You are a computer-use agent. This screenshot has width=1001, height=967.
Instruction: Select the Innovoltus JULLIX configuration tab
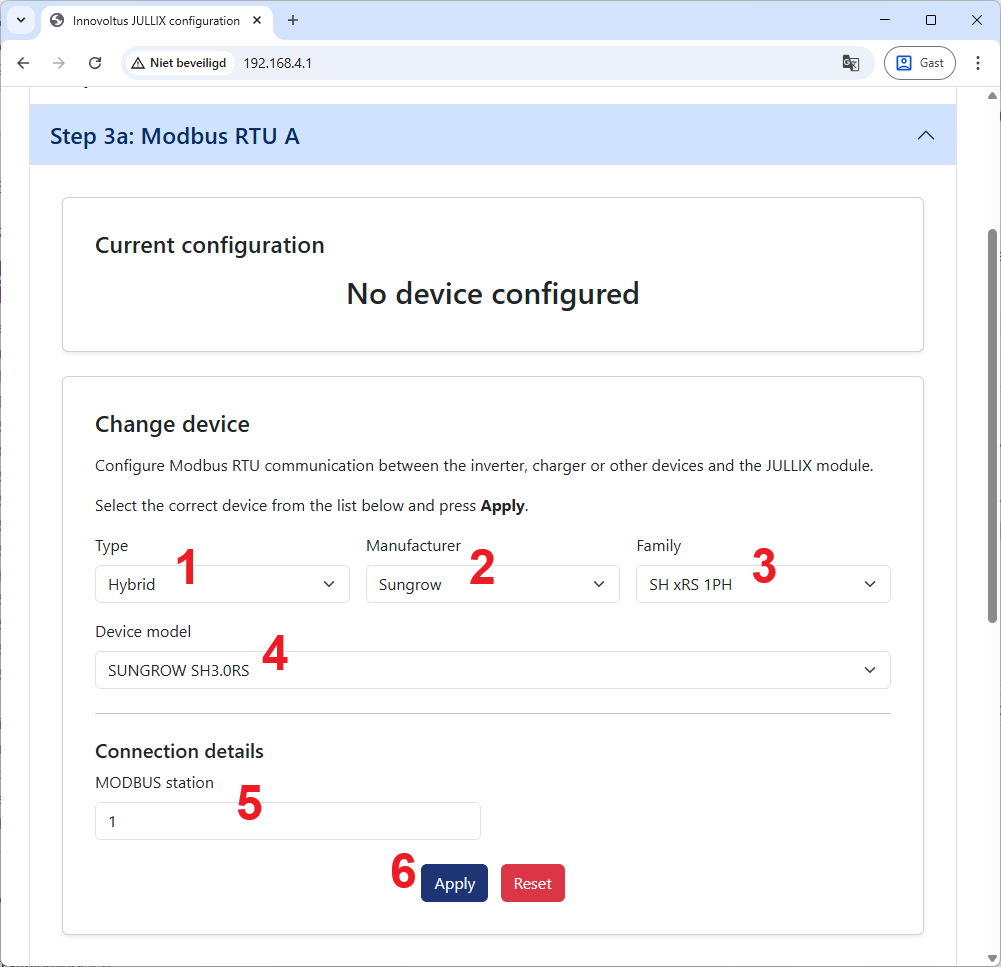click(150, 20)
